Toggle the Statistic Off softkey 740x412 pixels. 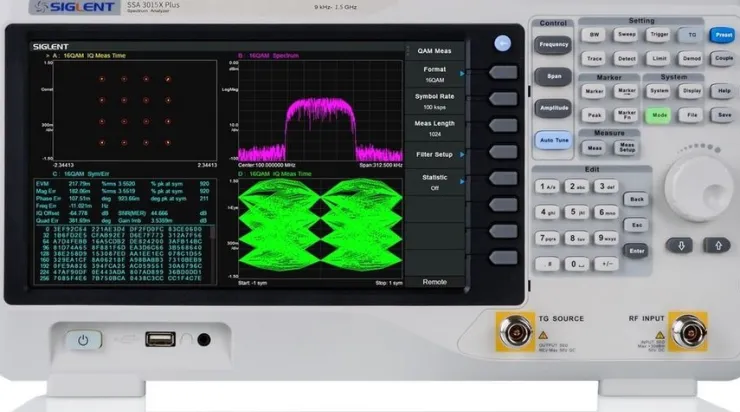pyautogui.click(x=435, y=182)
